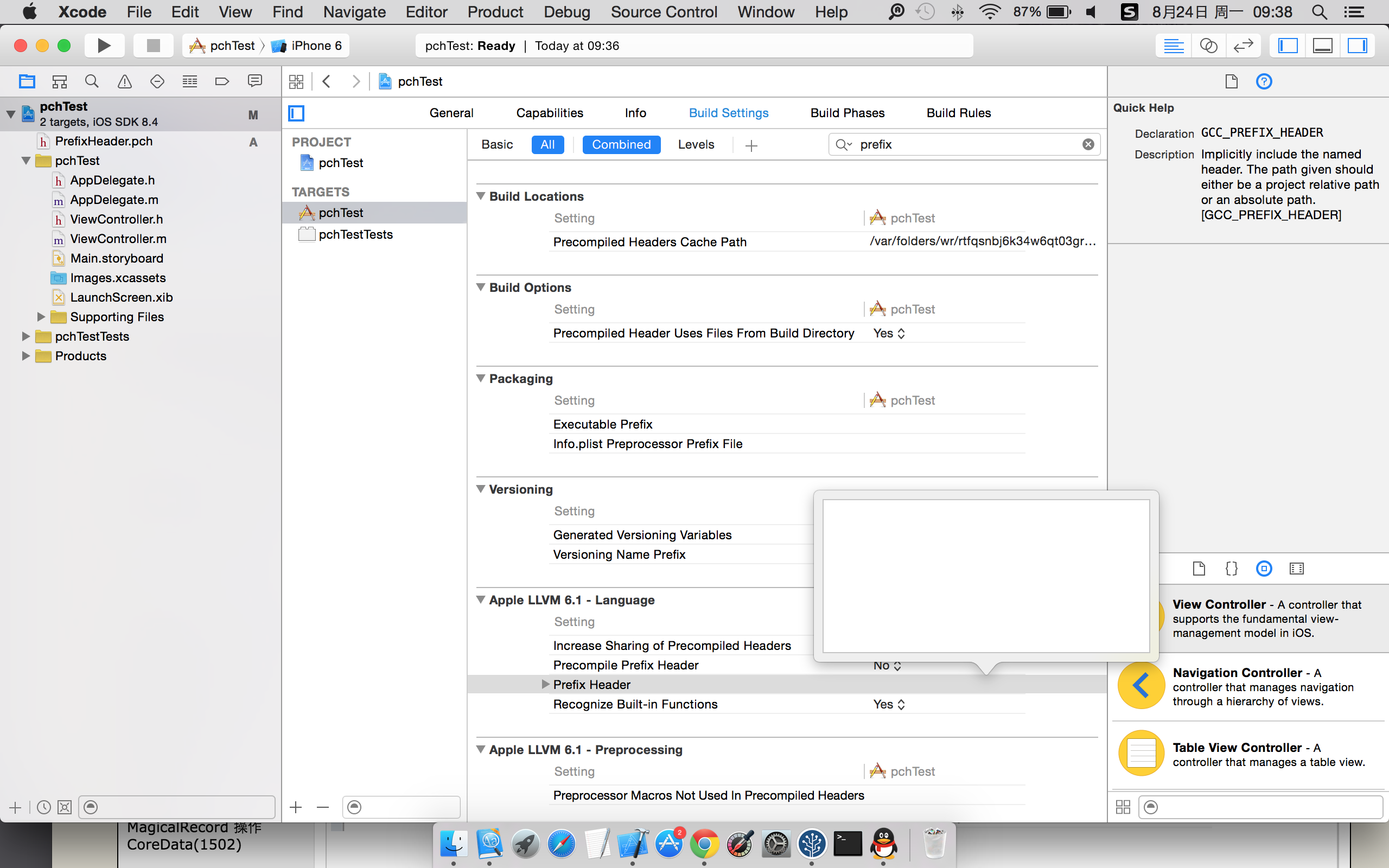This screenshot has height=868, width=1389.
Task: Add a new build setting with plus
Action: click(x=751, y=145)
